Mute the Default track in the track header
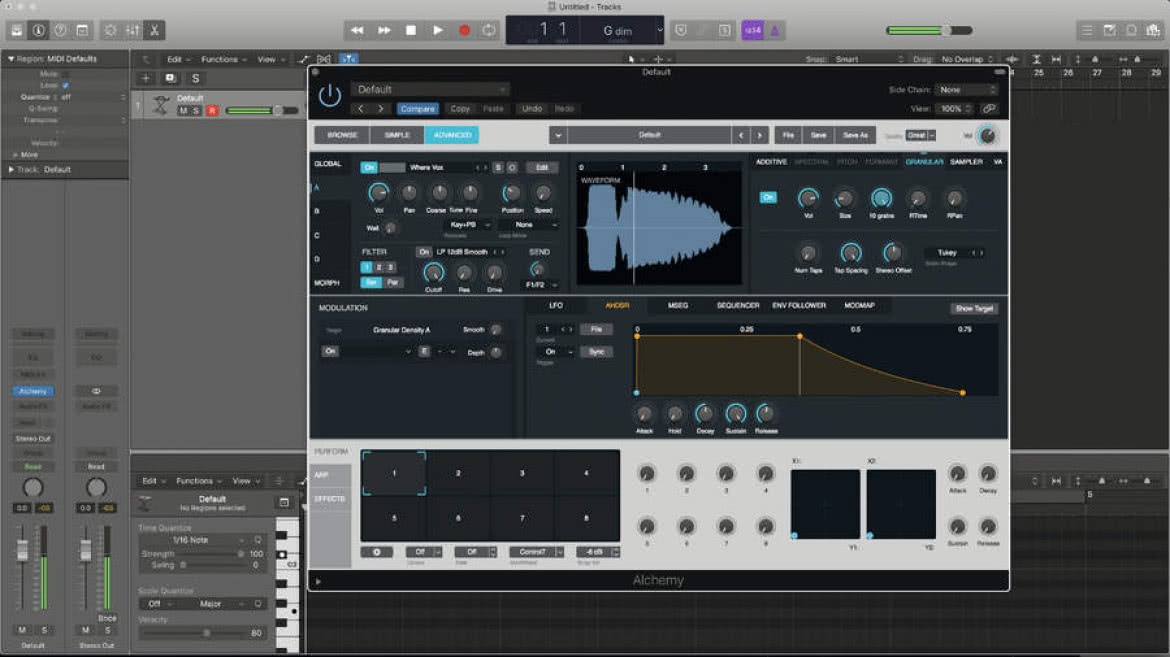 [x=184, y=110]
